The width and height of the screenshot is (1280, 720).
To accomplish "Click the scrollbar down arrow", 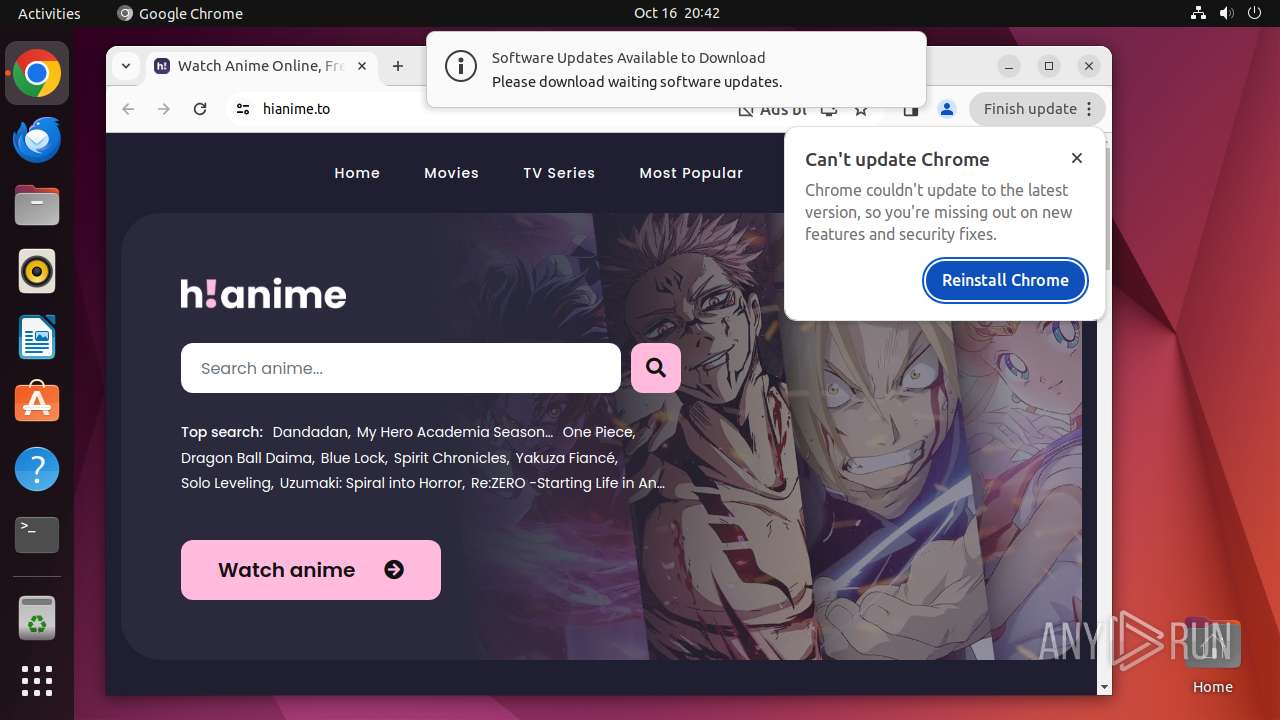I will [x=1104, y=687].
